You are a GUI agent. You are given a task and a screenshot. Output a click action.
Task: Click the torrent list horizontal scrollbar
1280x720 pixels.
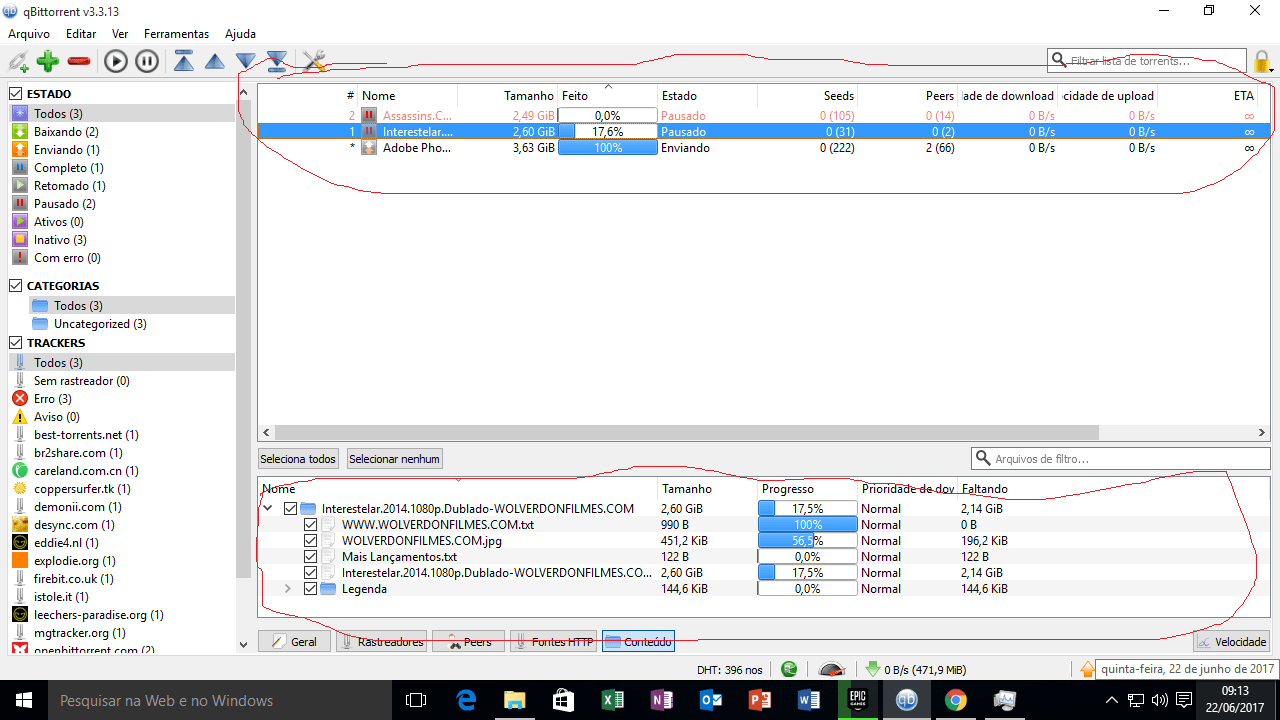pos(685,433)
